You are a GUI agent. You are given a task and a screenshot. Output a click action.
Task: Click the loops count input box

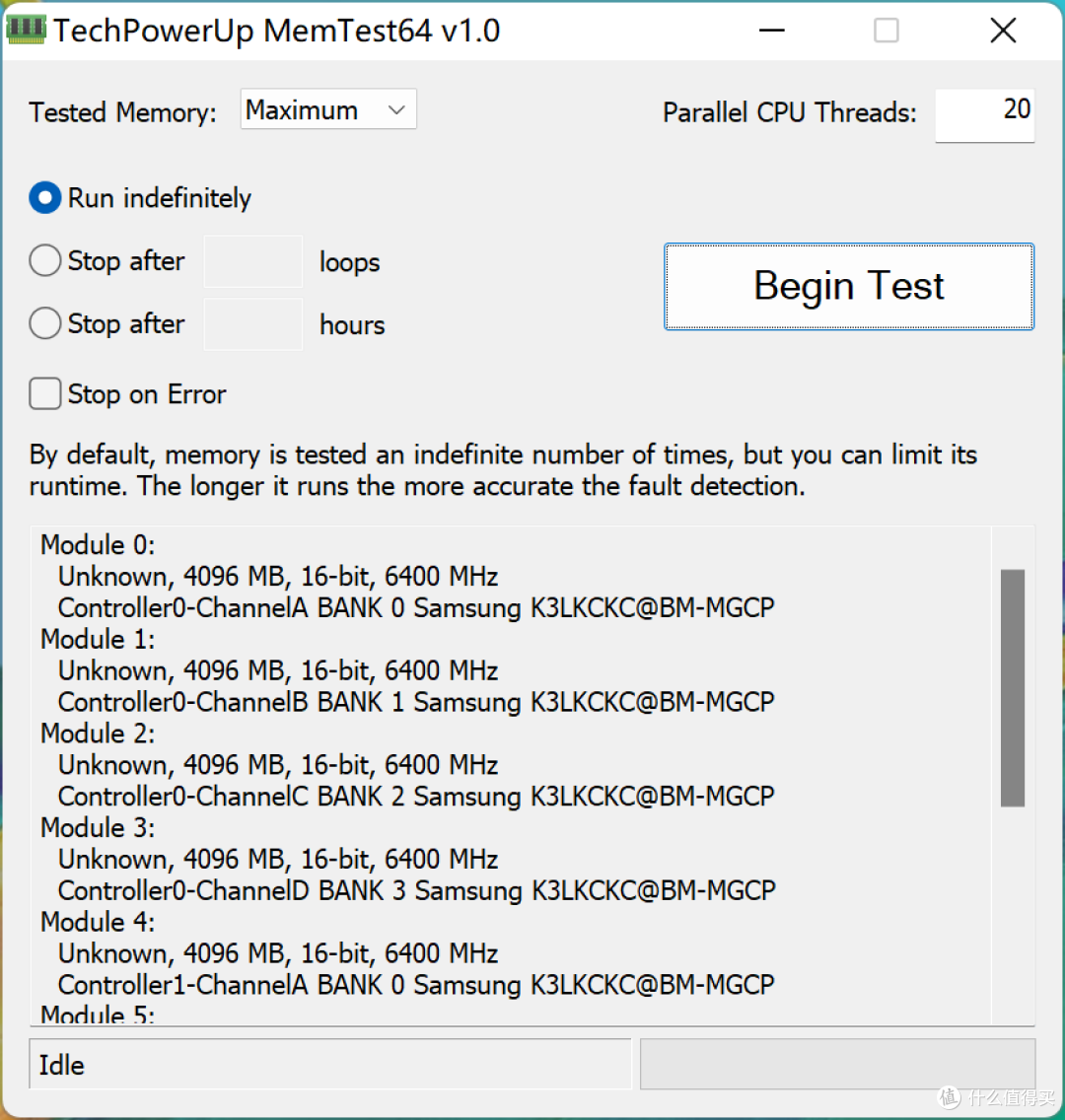(x=252, y=261)
